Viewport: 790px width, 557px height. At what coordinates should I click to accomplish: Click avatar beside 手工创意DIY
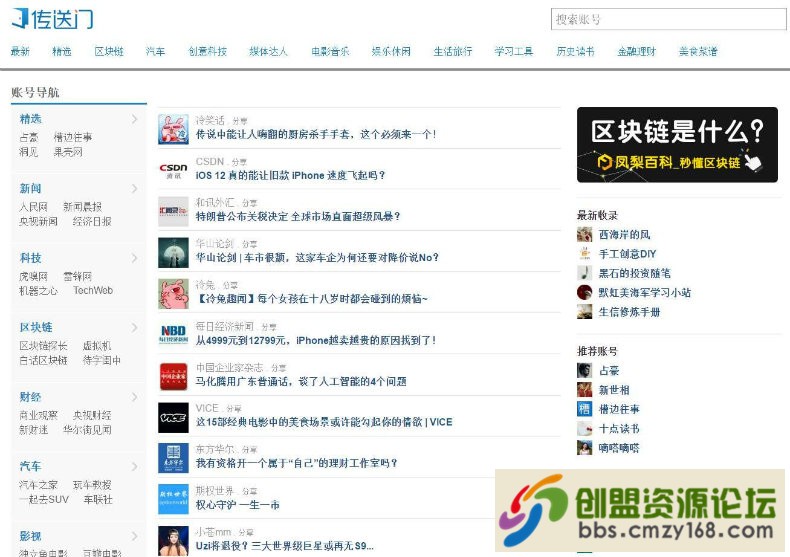584,253
